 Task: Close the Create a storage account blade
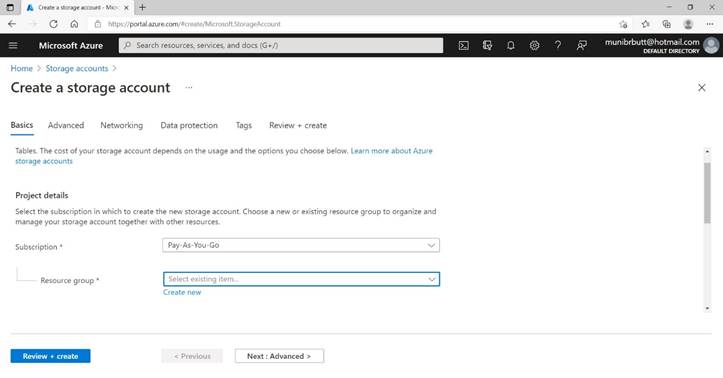point(702,88)
